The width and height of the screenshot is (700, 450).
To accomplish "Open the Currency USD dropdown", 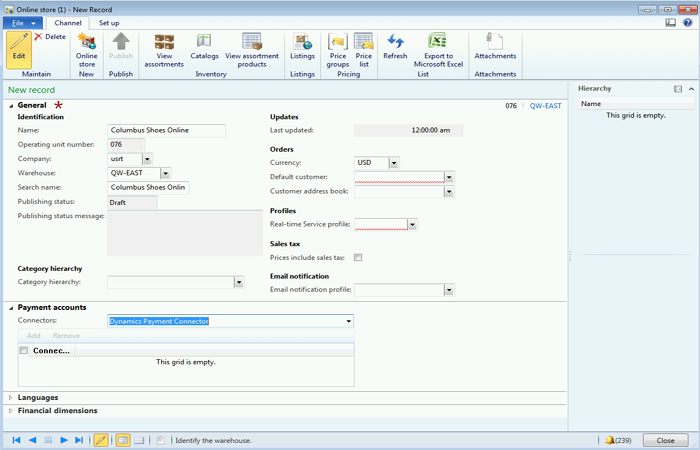I will click(x=394, y=162).
